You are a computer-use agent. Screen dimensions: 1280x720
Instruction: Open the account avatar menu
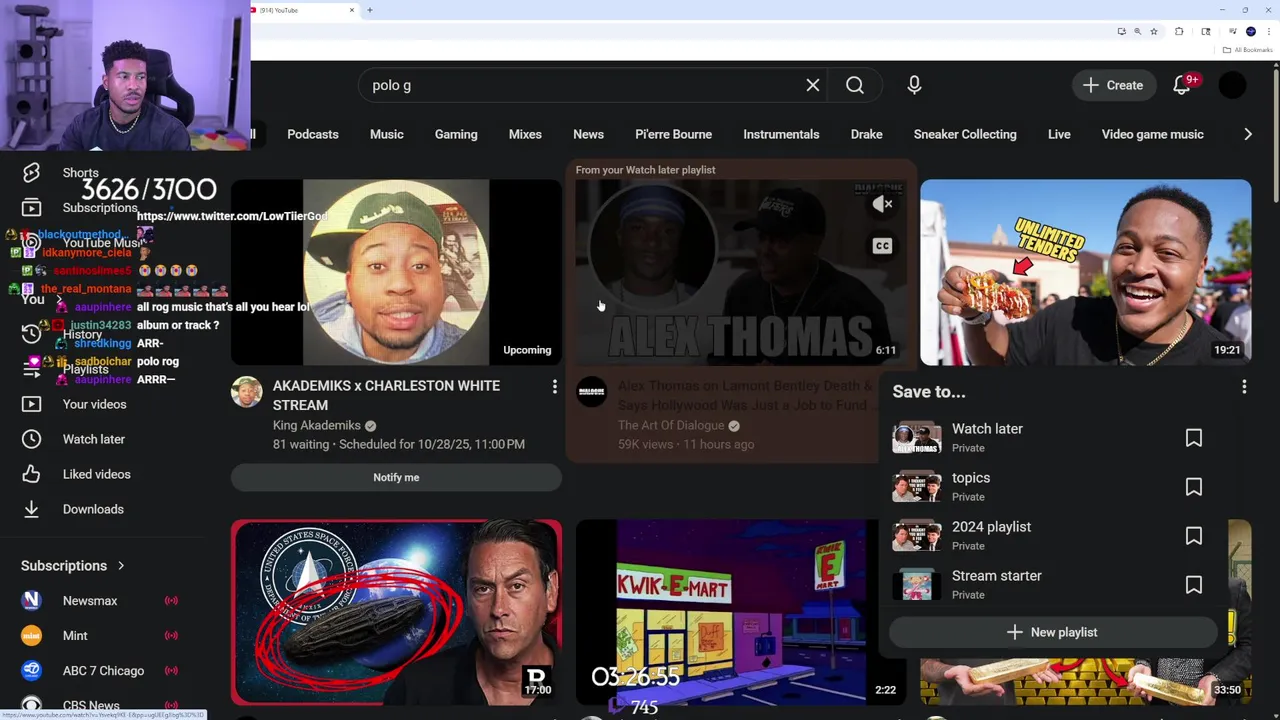point(1233,85)
